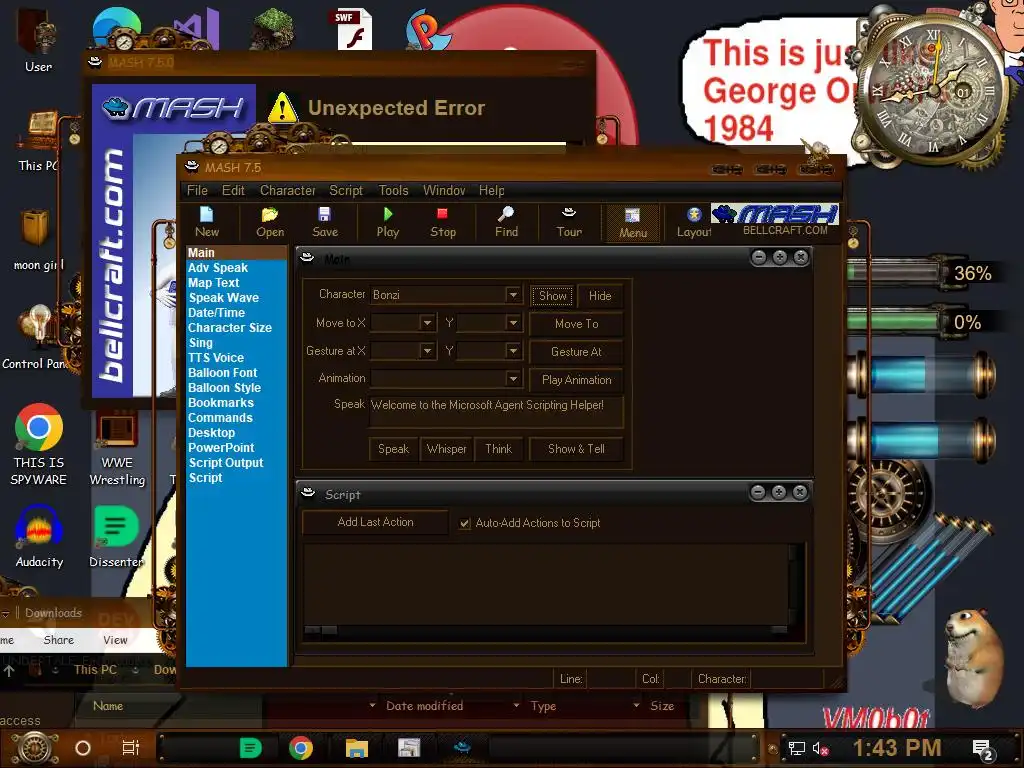Click the network tray icon

click(x=796, y=748)
